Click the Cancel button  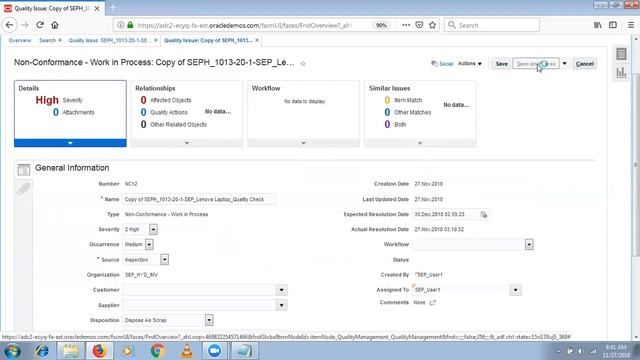click(584, 64)
